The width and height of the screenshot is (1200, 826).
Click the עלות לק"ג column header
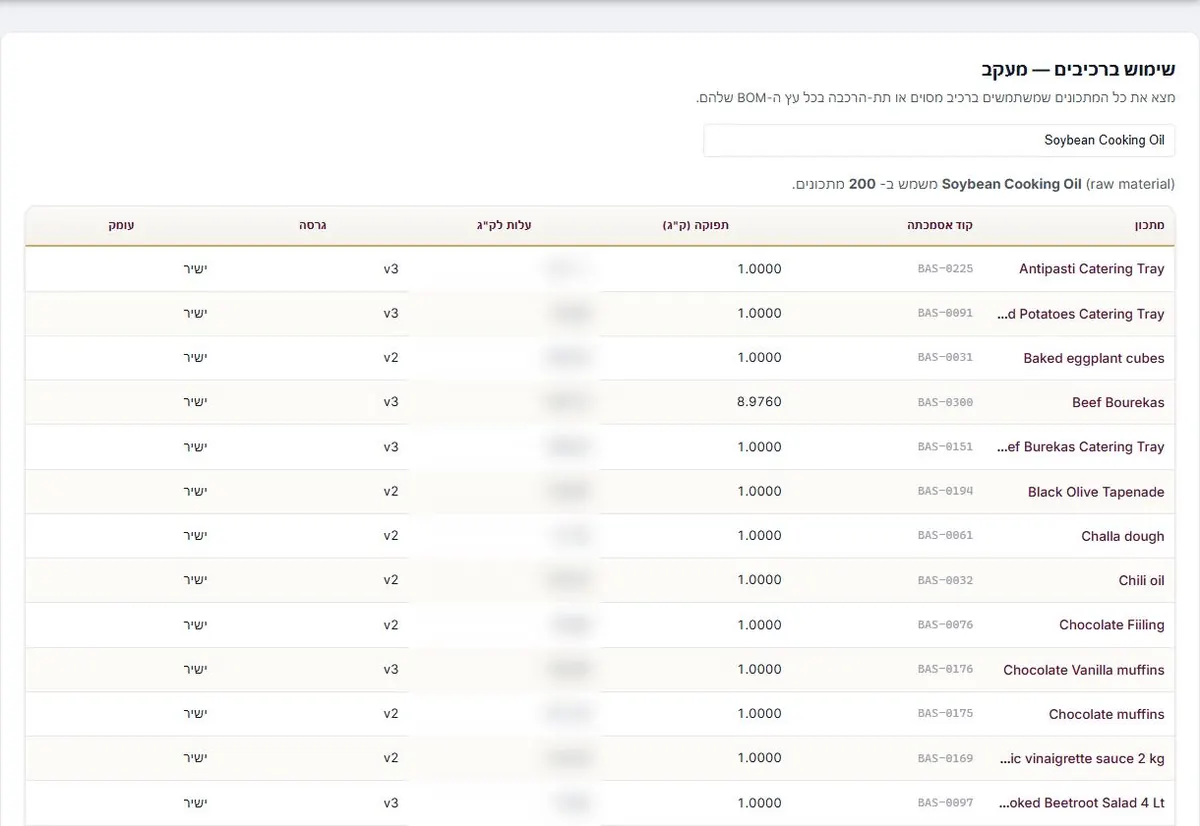(x=504, y=226)
